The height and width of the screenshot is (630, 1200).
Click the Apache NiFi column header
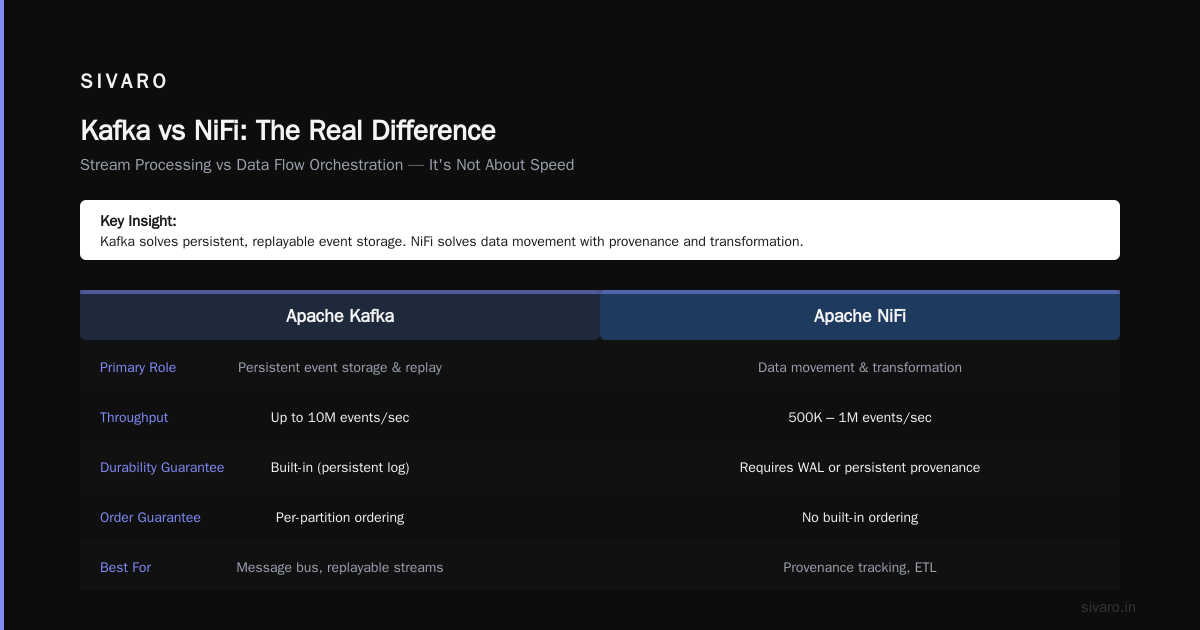pyautogui.click(x=860, y=316)
